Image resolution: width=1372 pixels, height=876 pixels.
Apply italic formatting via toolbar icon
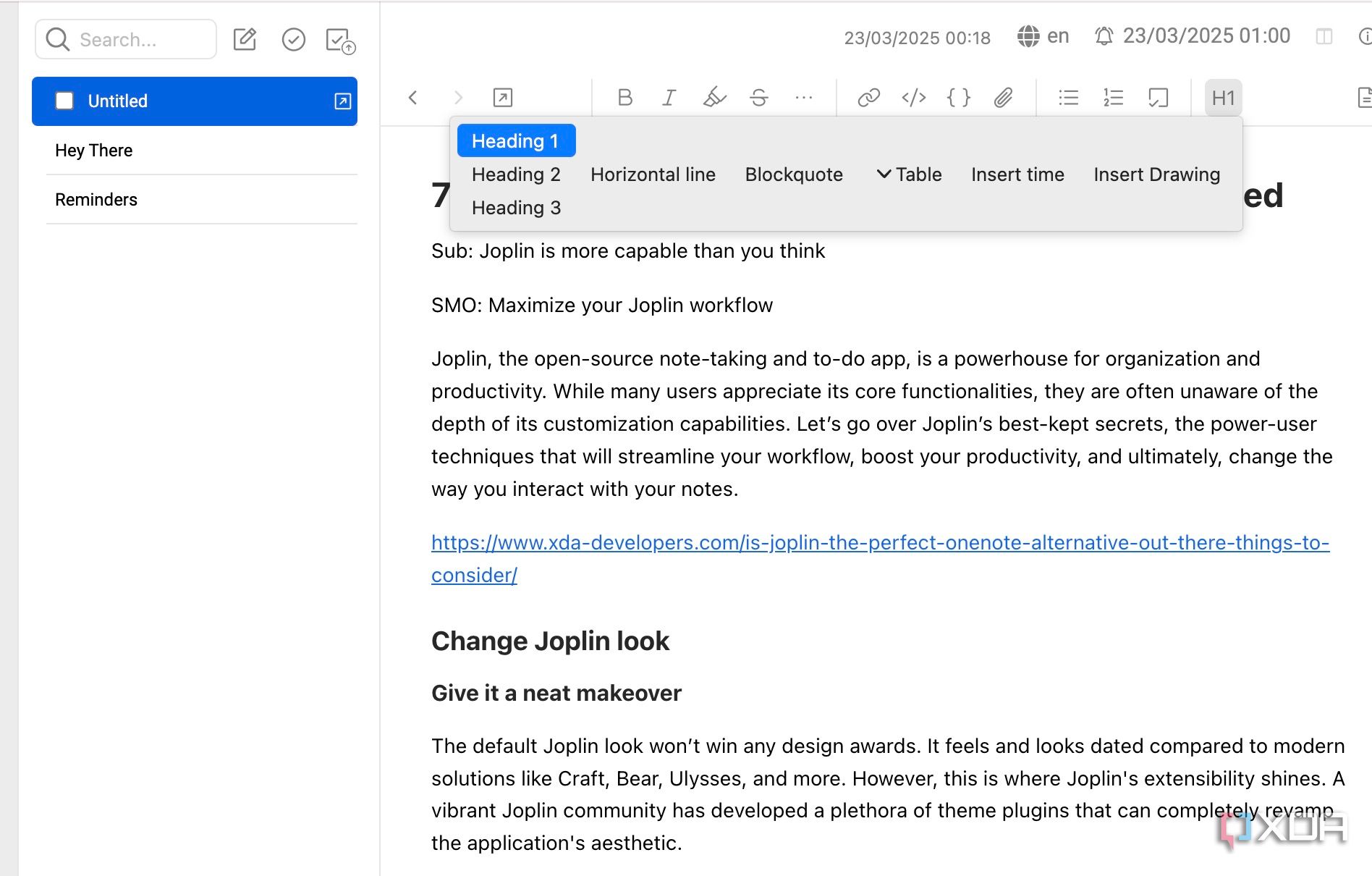point(669,97)
